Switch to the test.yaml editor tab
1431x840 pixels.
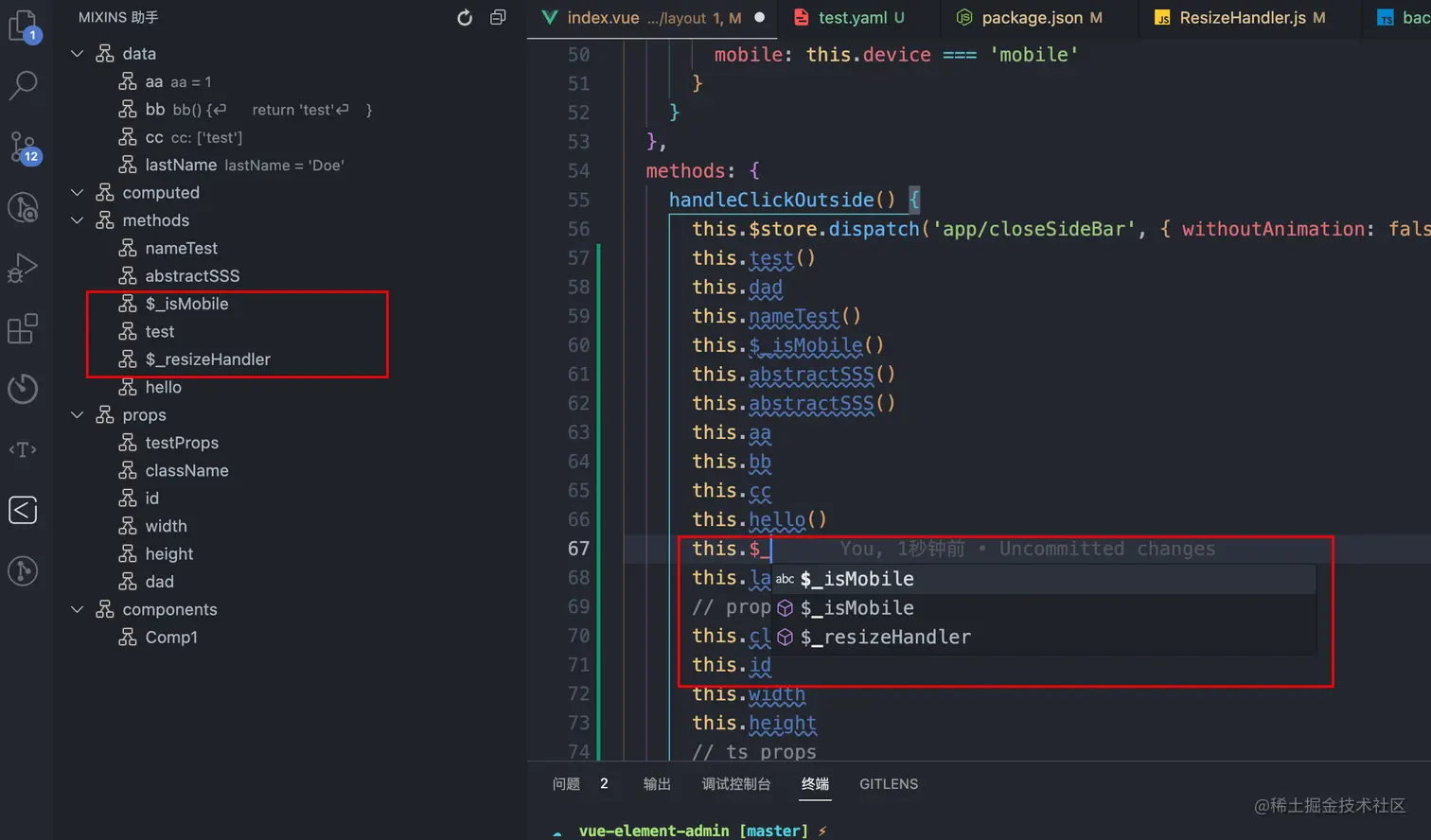(x=860, y=18)
